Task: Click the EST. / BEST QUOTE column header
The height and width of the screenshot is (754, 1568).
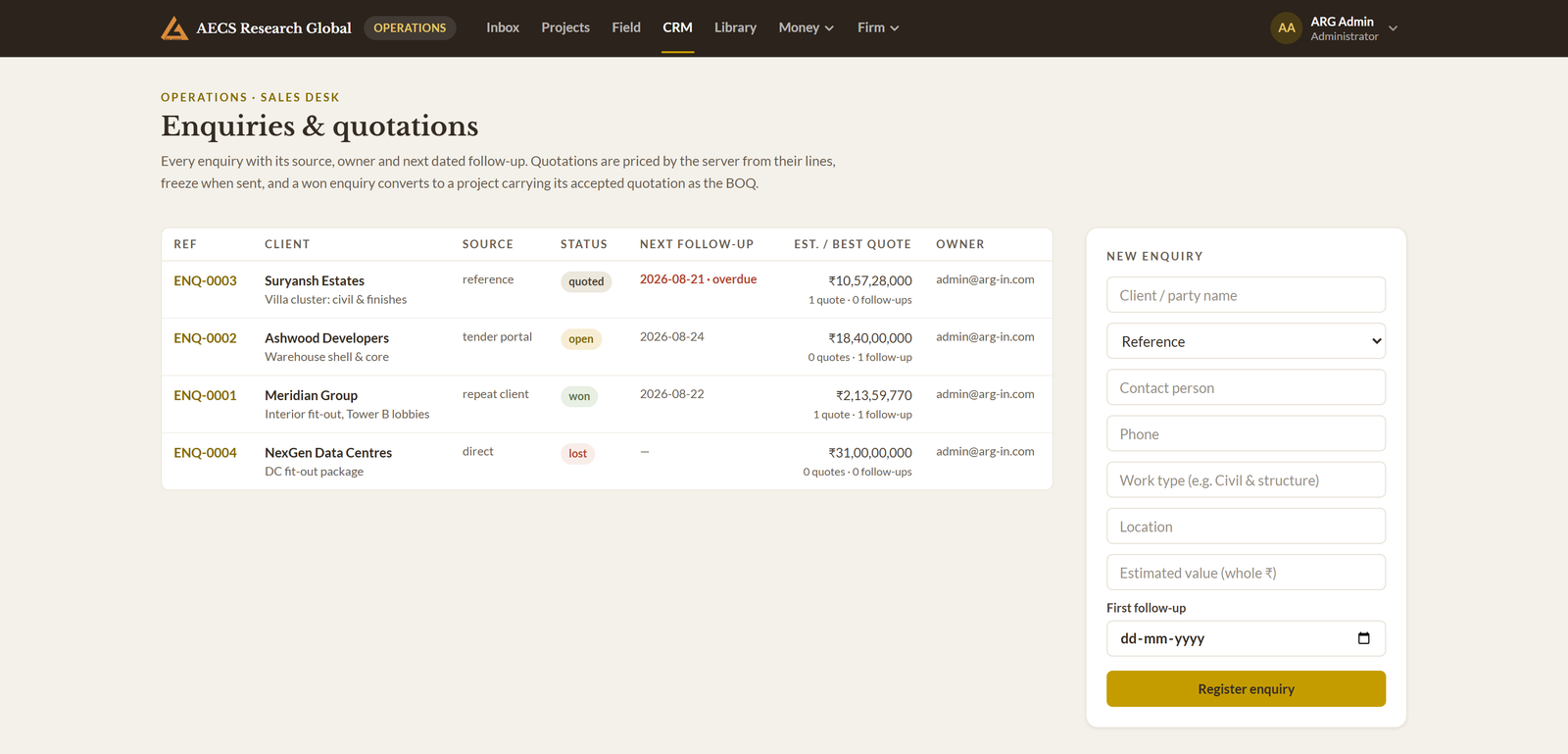Action: 853,244
